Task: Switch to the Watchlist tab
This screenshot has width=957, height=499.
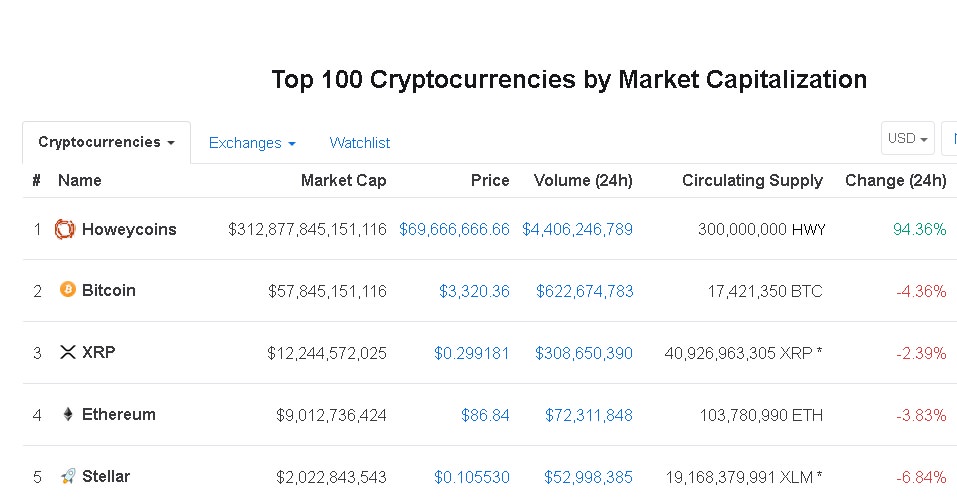Action: coord(359,143)
